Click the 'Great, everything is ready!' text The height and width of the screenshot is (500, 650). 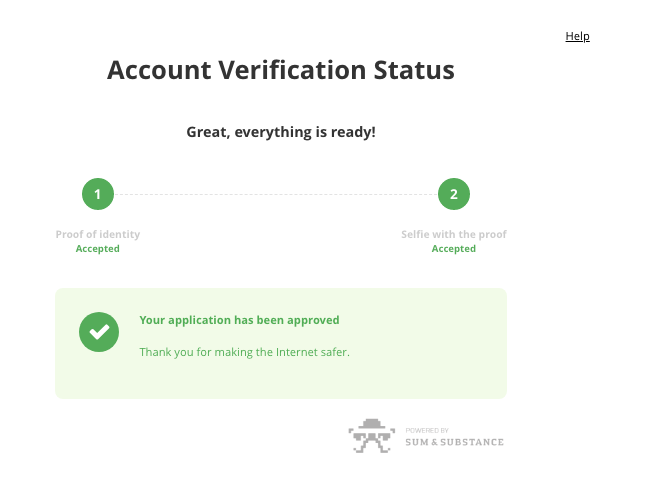281,132
